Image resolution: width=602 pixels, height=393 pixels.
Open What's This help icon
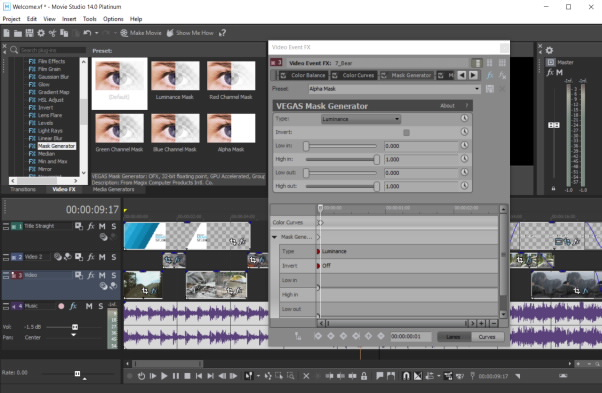(222, 33)
